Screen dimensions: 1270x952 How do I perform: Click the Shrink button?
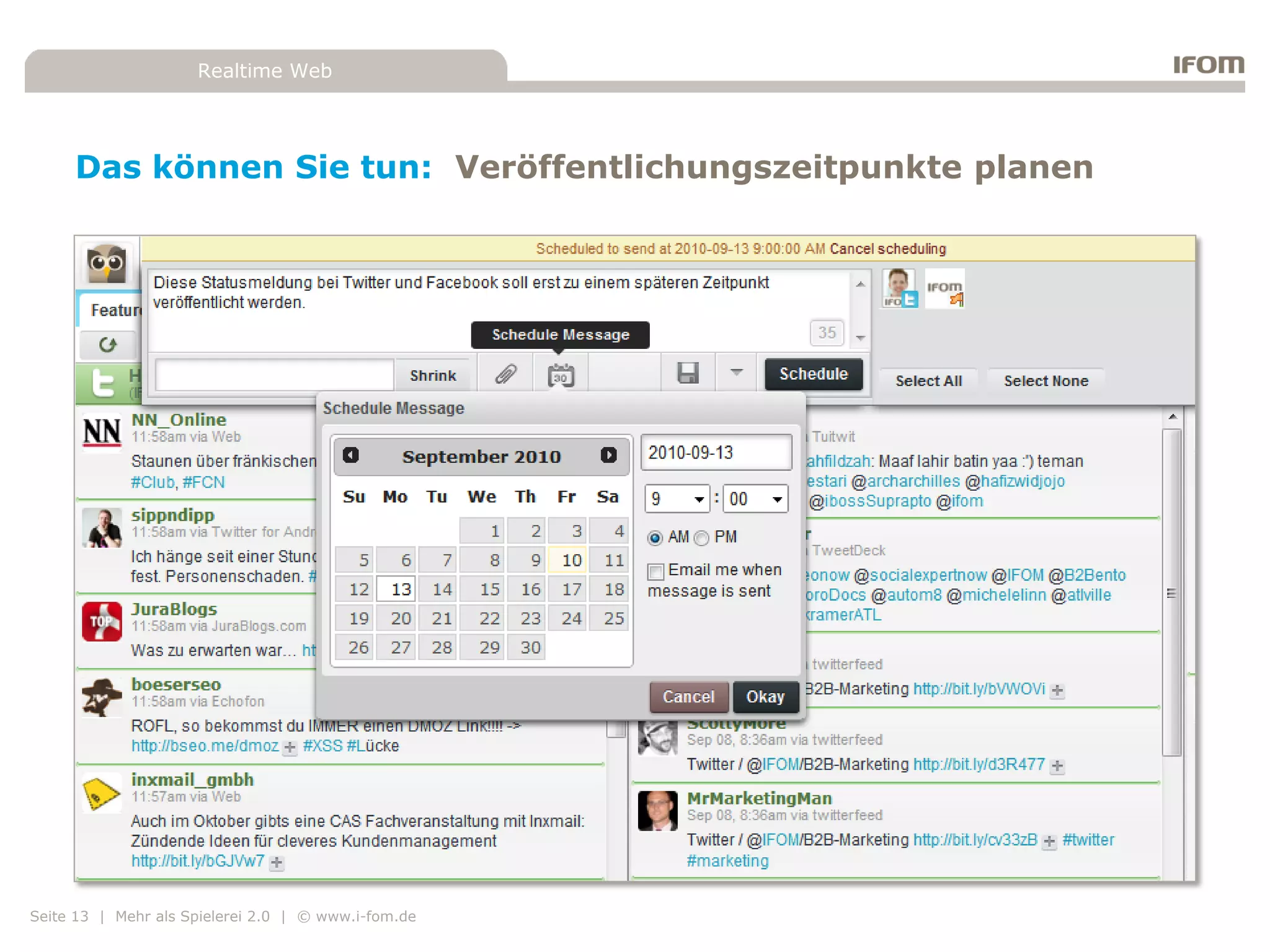[x=433, y=376]
